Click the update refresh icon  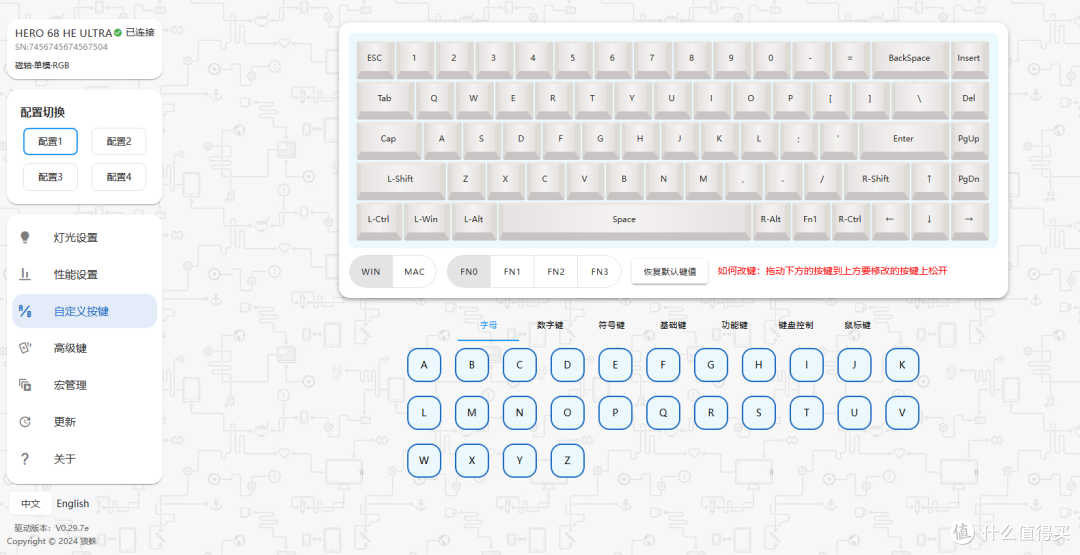[25, 421]
